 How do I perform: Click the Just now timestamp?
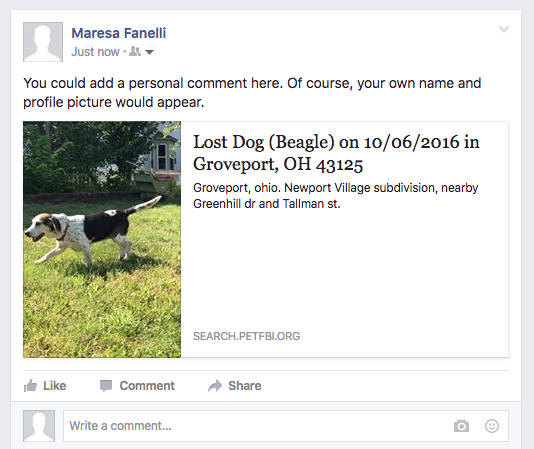coord(95,52)
